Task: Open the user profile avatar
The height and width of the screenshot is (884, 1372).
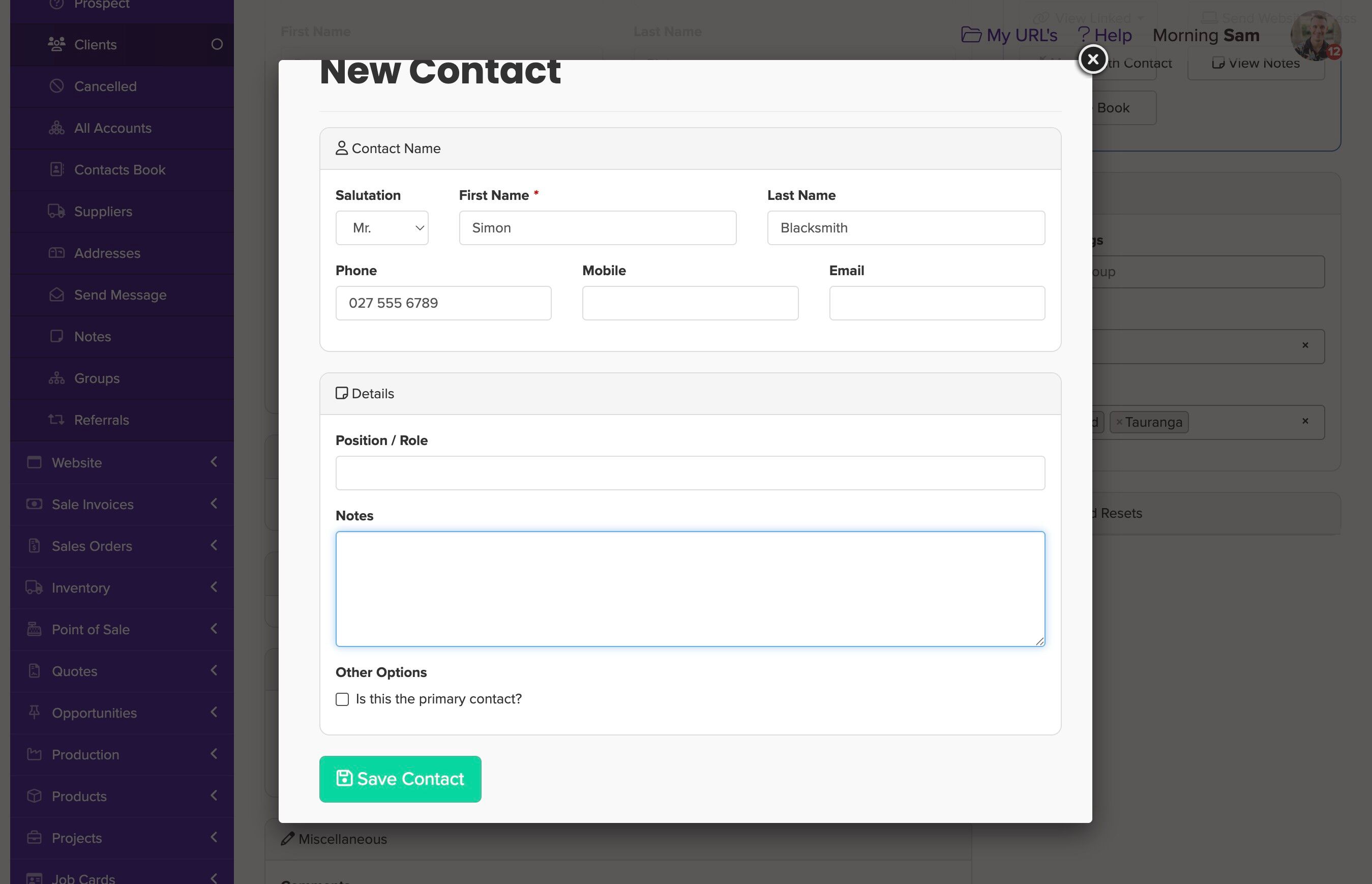Action: click(1315, 36)
